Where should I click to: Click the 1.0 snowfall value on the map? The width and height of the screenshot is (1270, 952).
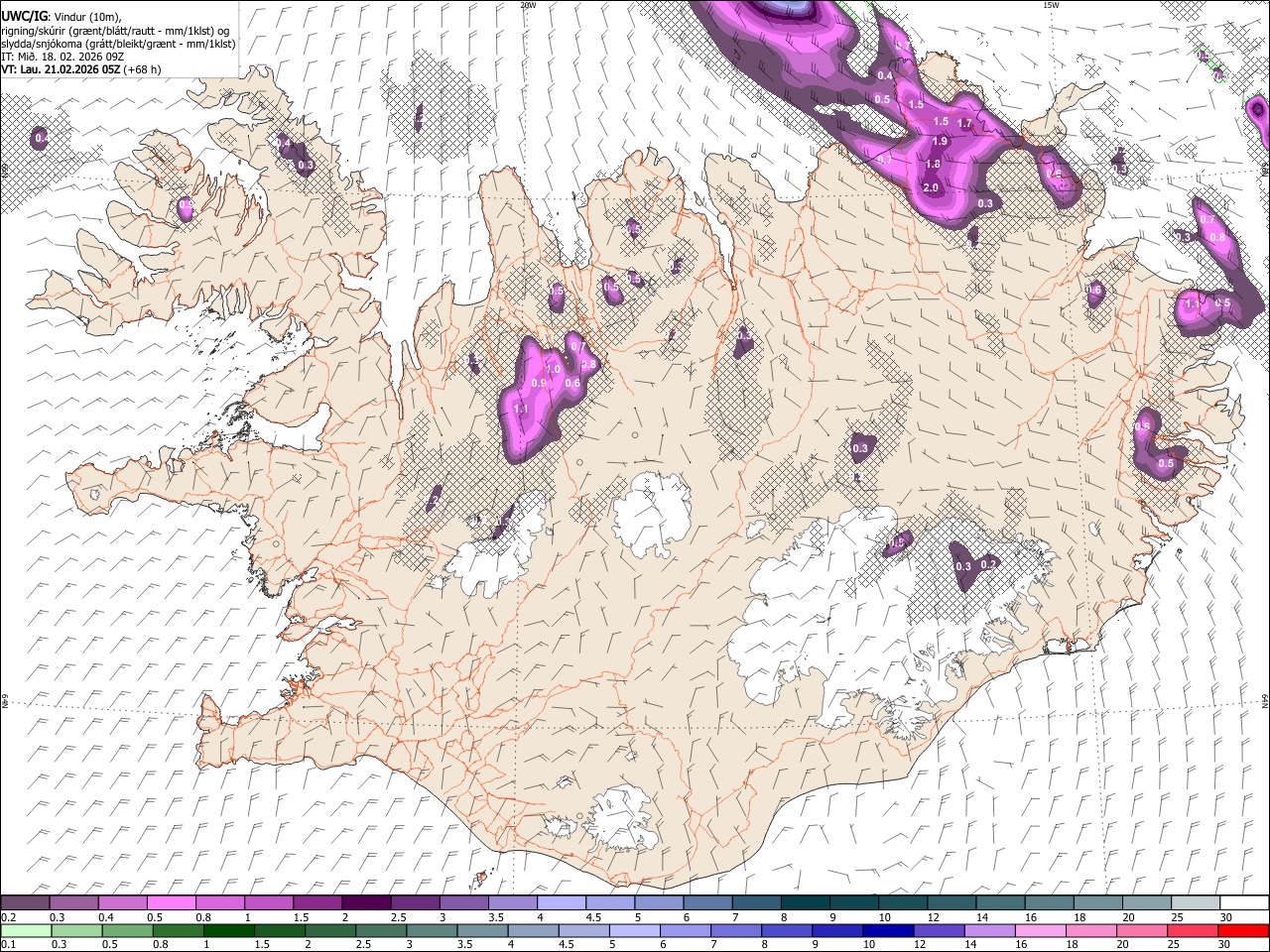[x=553, y=369]
